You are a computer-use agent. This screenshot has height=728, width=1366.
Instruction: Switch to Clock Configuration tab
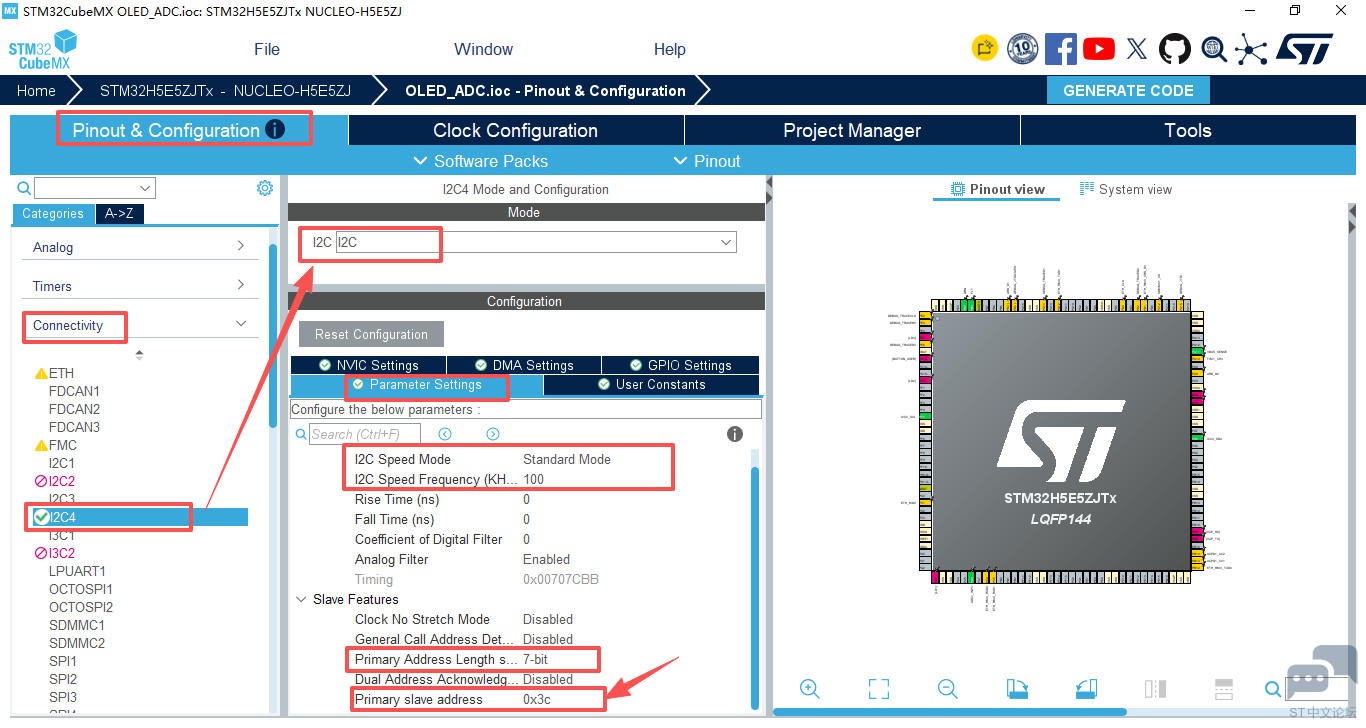pos(516,130)
